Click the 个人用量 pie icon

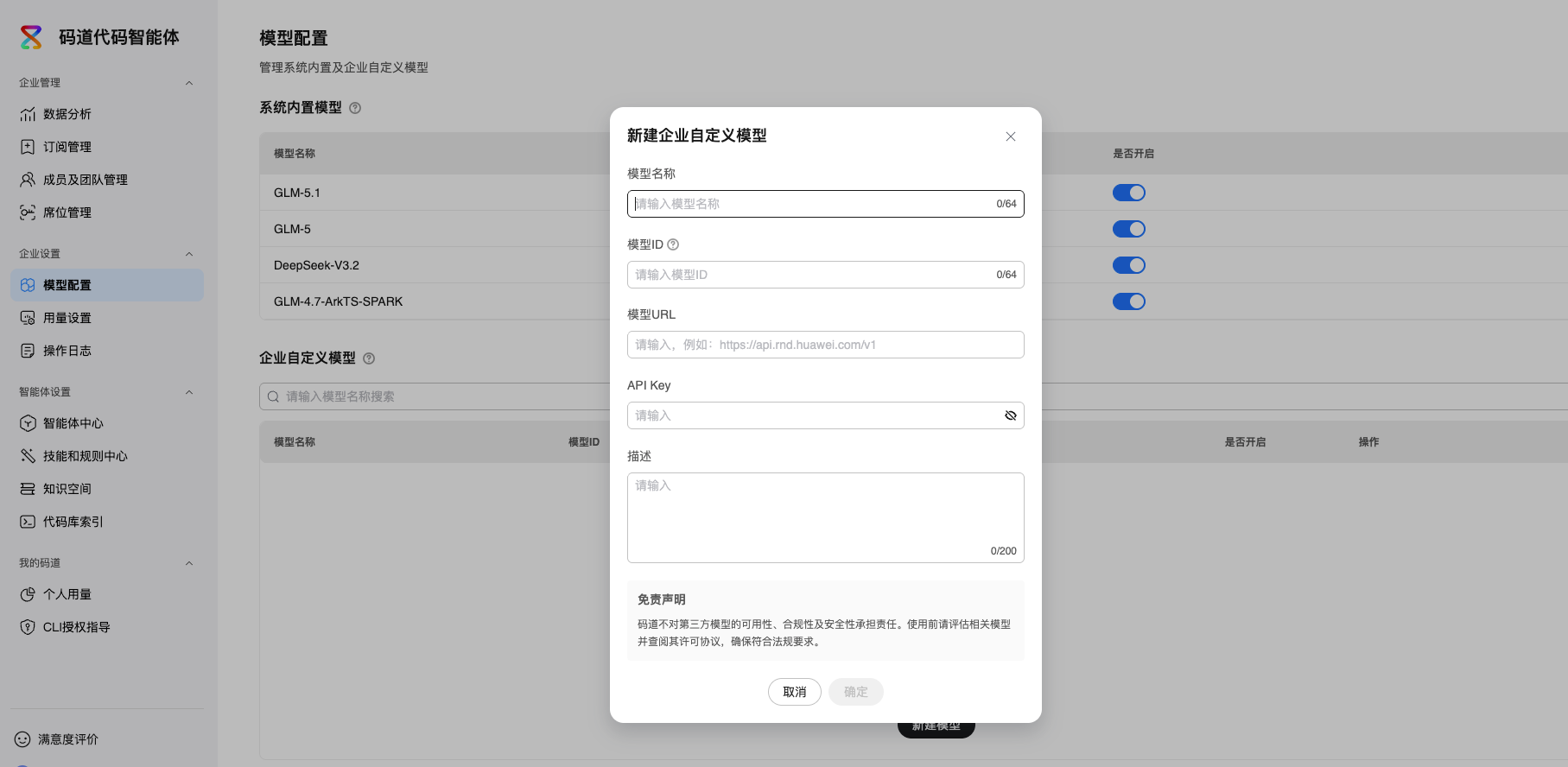tap(28, 594)
